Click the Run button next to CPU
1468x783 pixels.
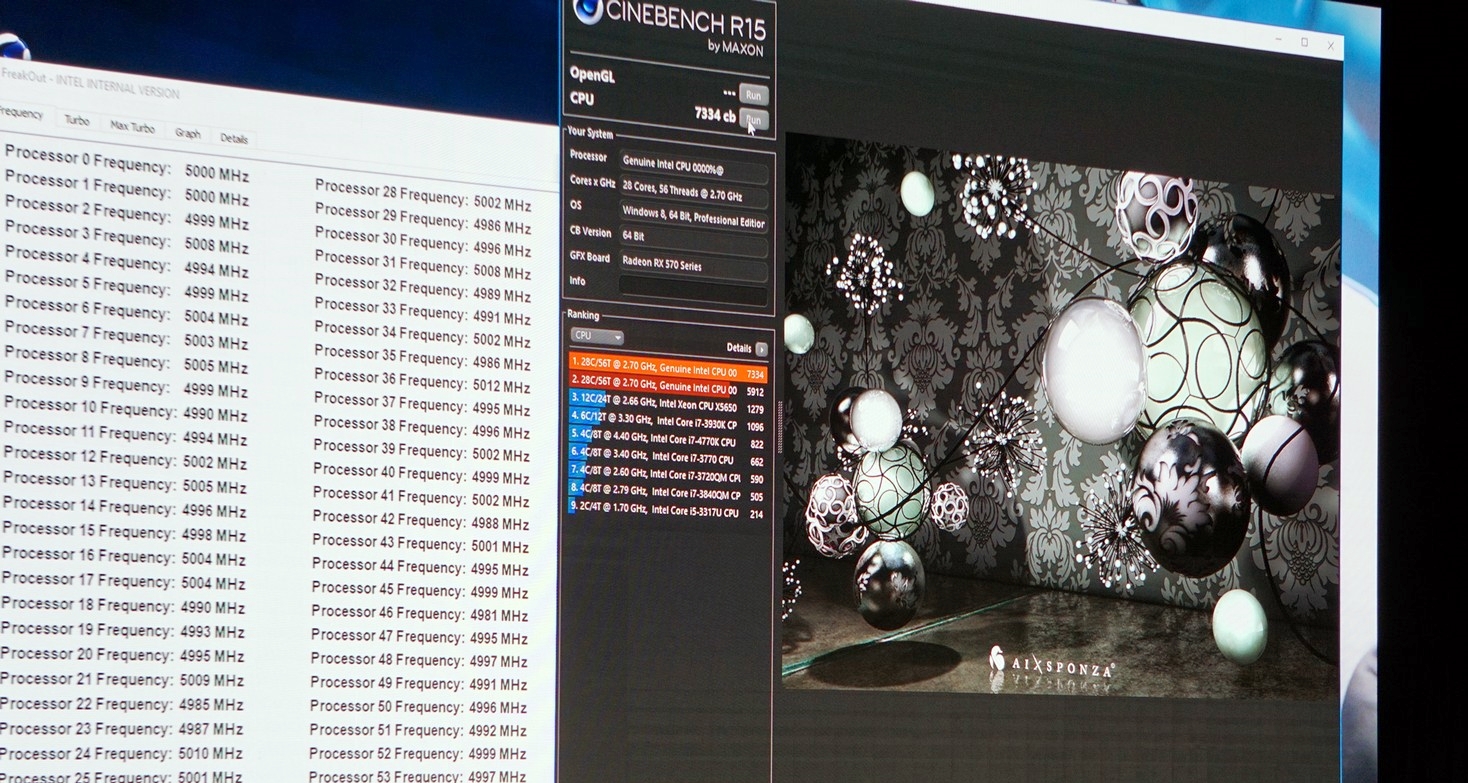coord(754,119)
